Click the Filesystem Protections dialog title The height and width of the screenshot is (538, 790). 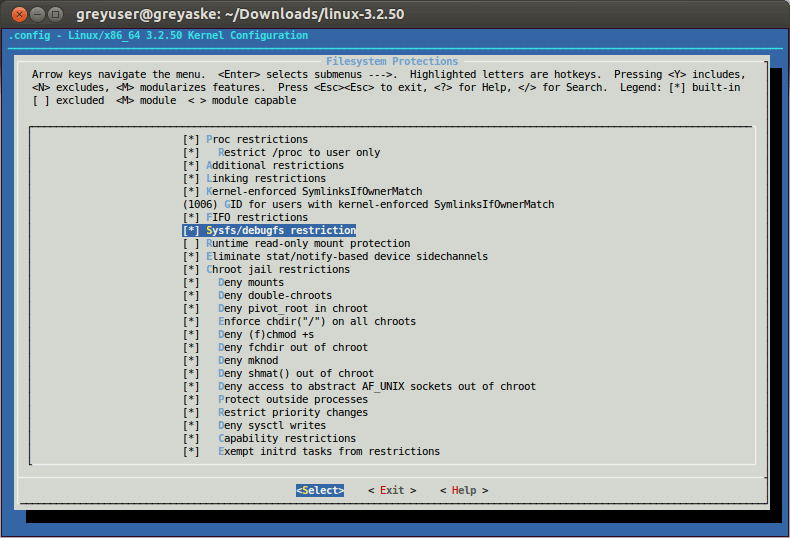pos(392,61)
